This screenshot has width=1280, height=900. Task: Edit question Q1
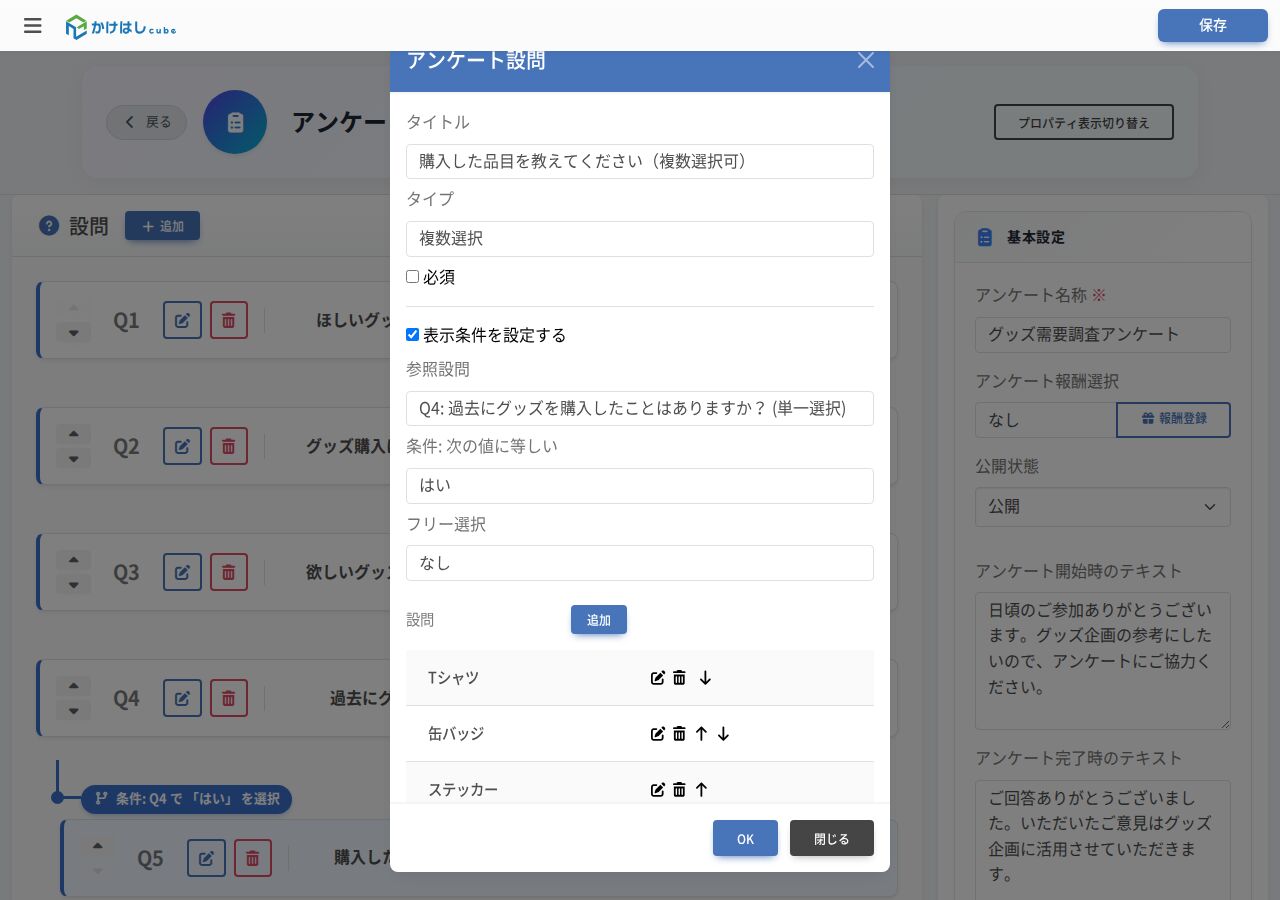(x=182, y=320)
